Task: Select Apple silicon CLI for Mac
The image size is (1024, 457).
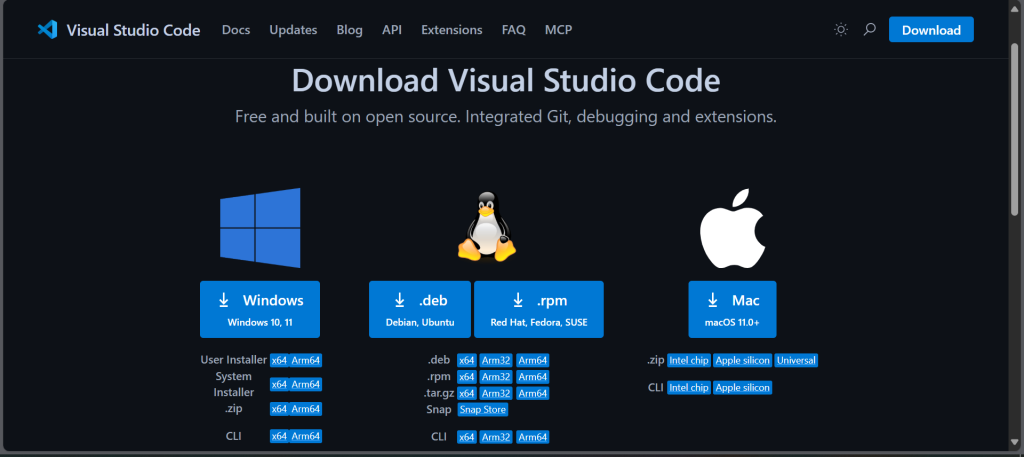Action: click(x=743, y=388)
